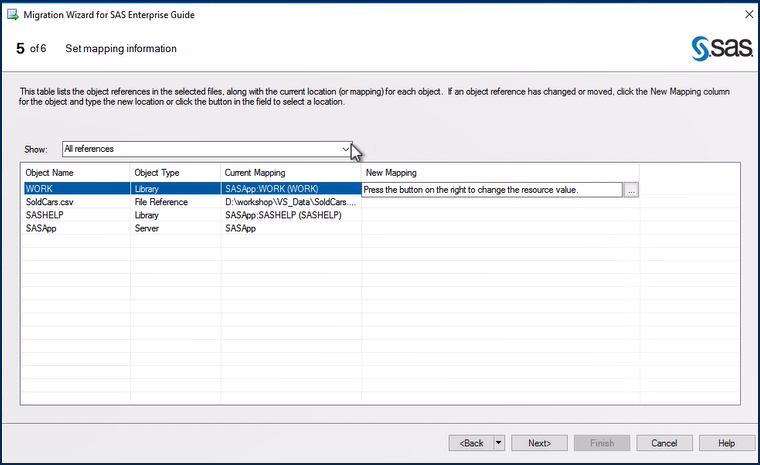The image size is (760, 465).
Task: Sort by Object Type column header
Action: [175, 173]
